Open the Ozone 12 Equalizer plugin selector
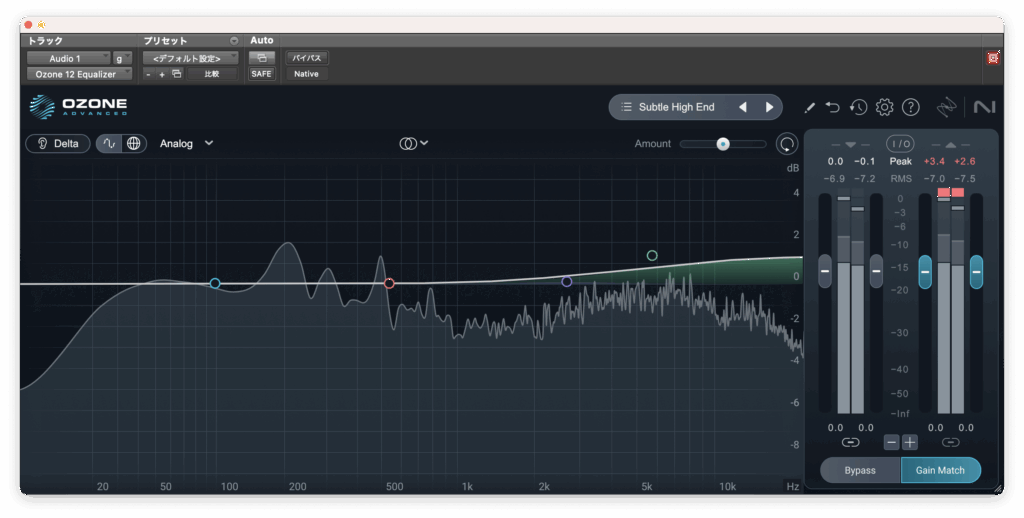 (x=79, y=74)
